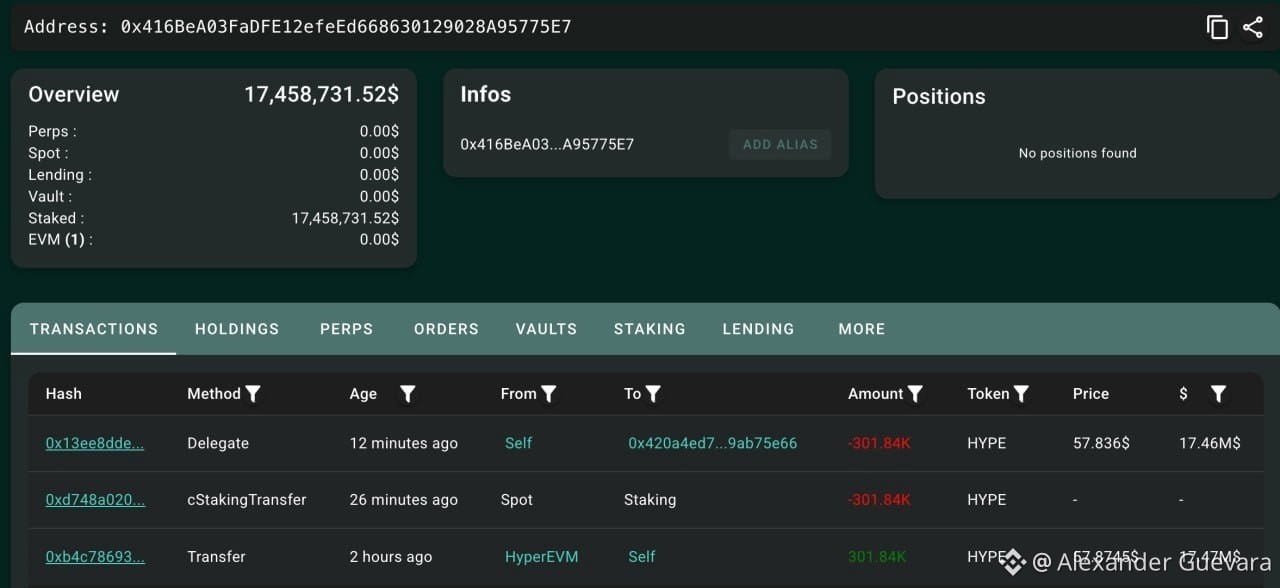Click the full address at the top
The width and height of the screenshot is (1280, 588).
pos(346,27)
